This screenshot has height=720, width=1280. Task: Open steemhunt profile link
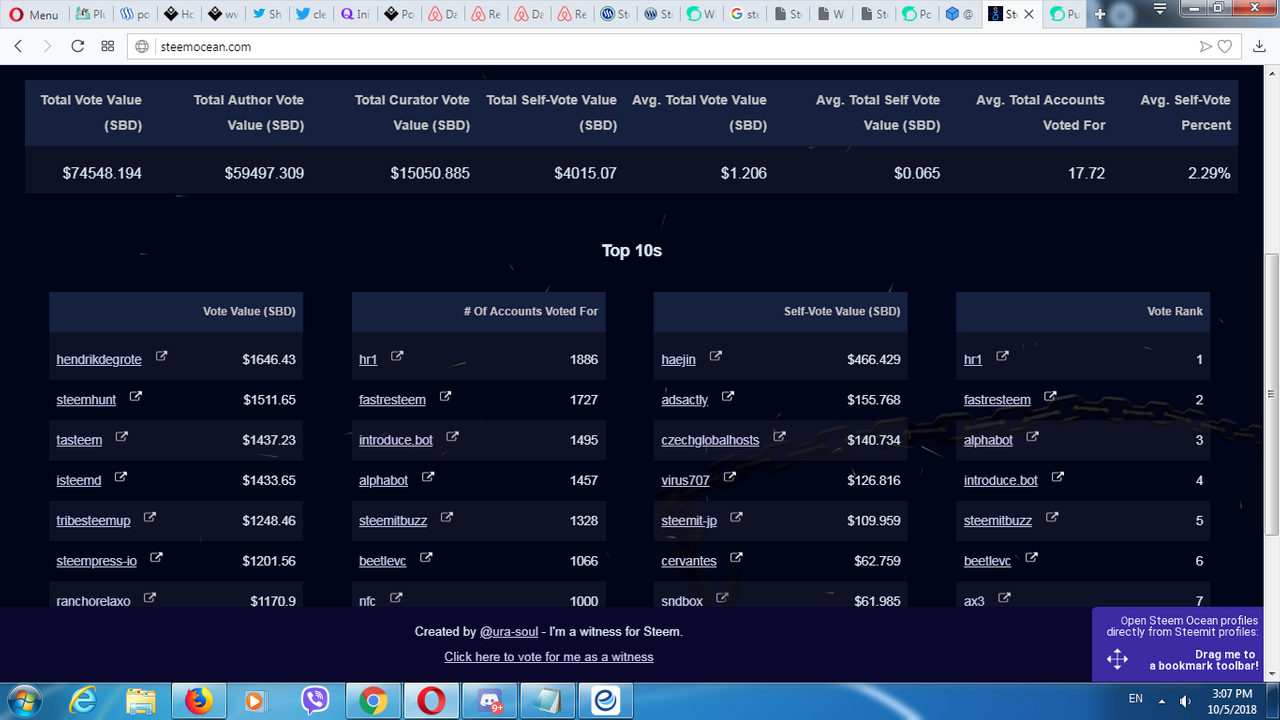[86, 400]
